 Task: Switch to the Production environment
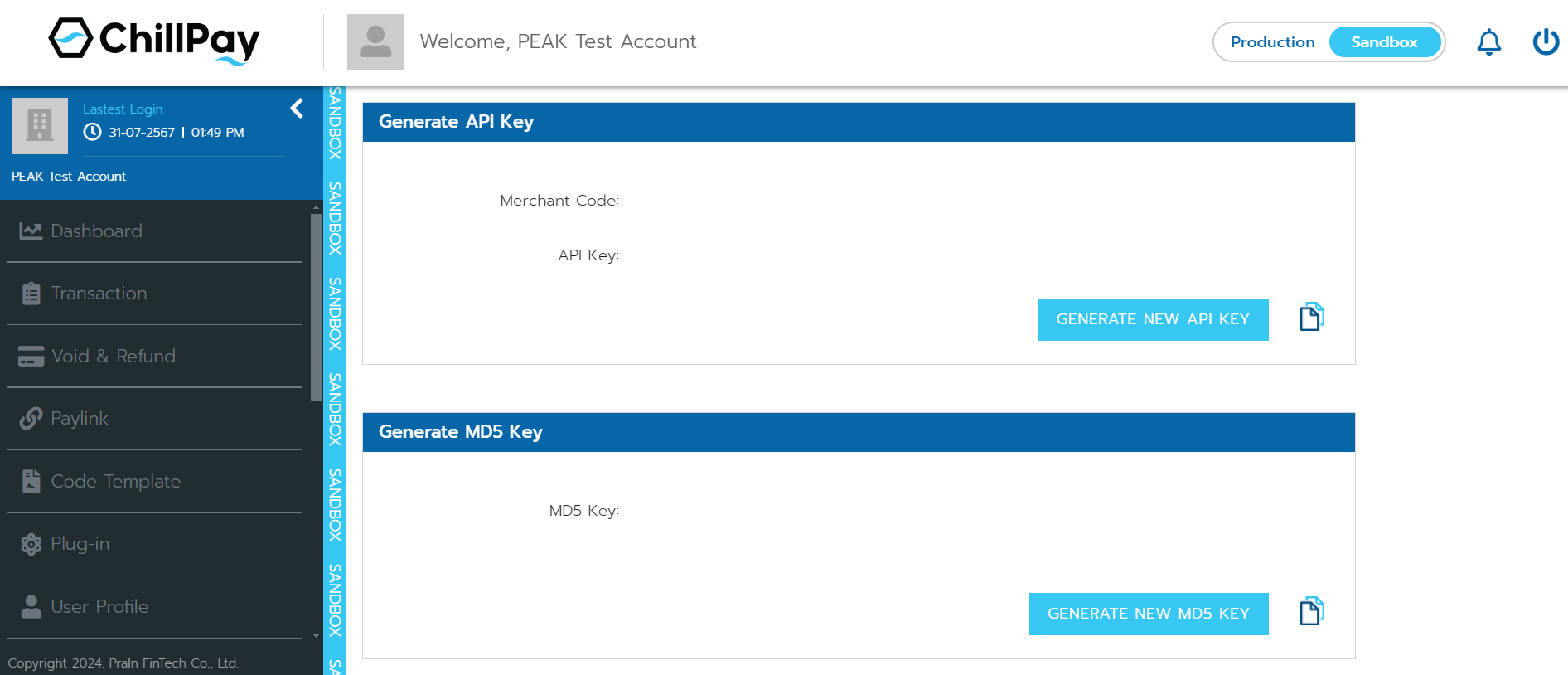[x=1272, y=41]
